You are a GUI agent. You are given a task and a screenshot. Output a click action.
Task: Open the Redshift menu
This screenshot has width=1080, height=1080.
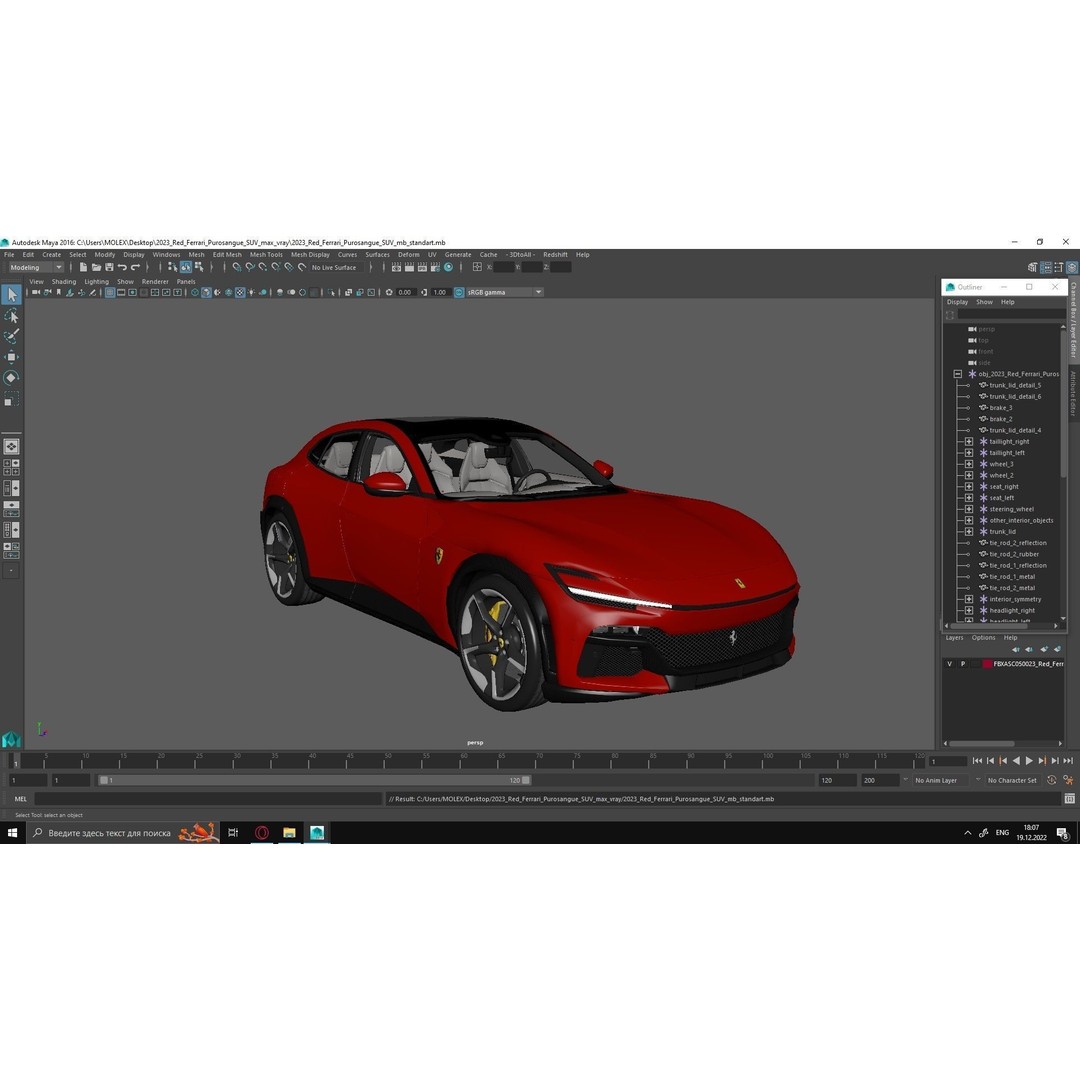pos(555,254)
